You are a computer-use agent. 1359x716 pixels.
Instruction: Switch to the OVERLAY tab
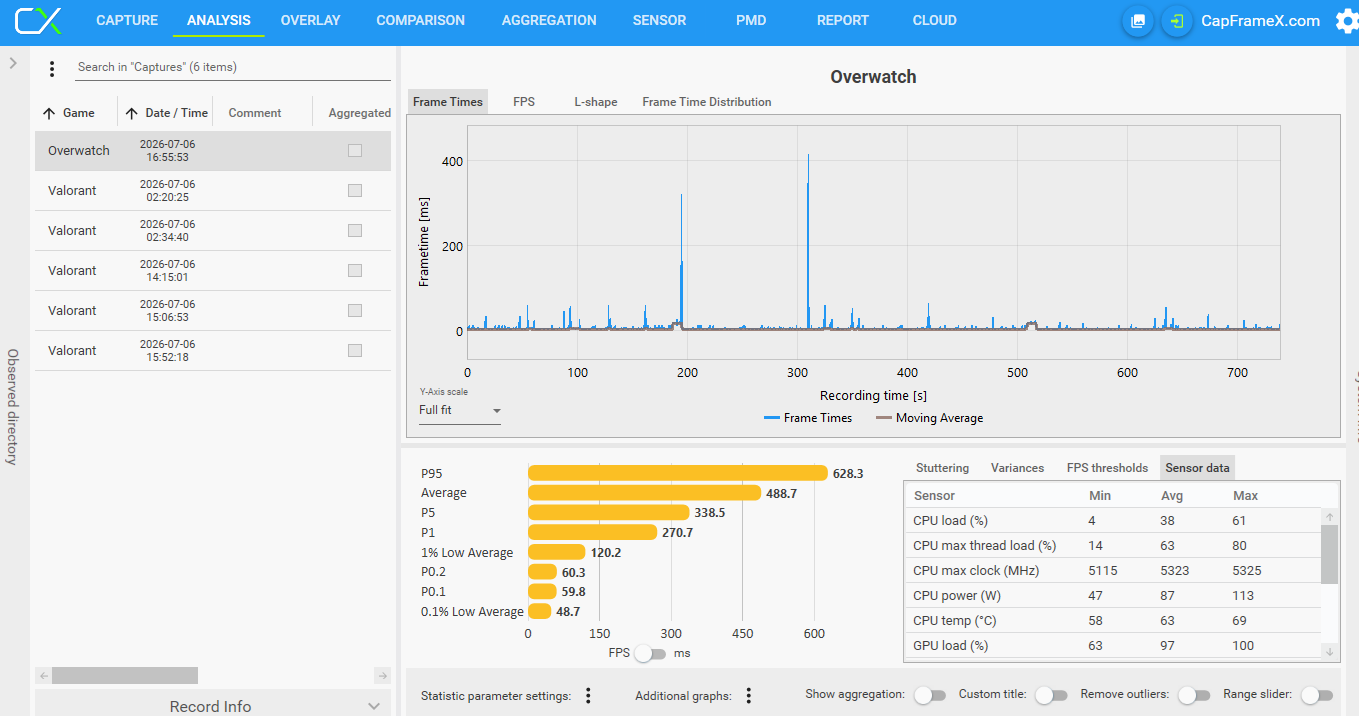pos(310,20)
